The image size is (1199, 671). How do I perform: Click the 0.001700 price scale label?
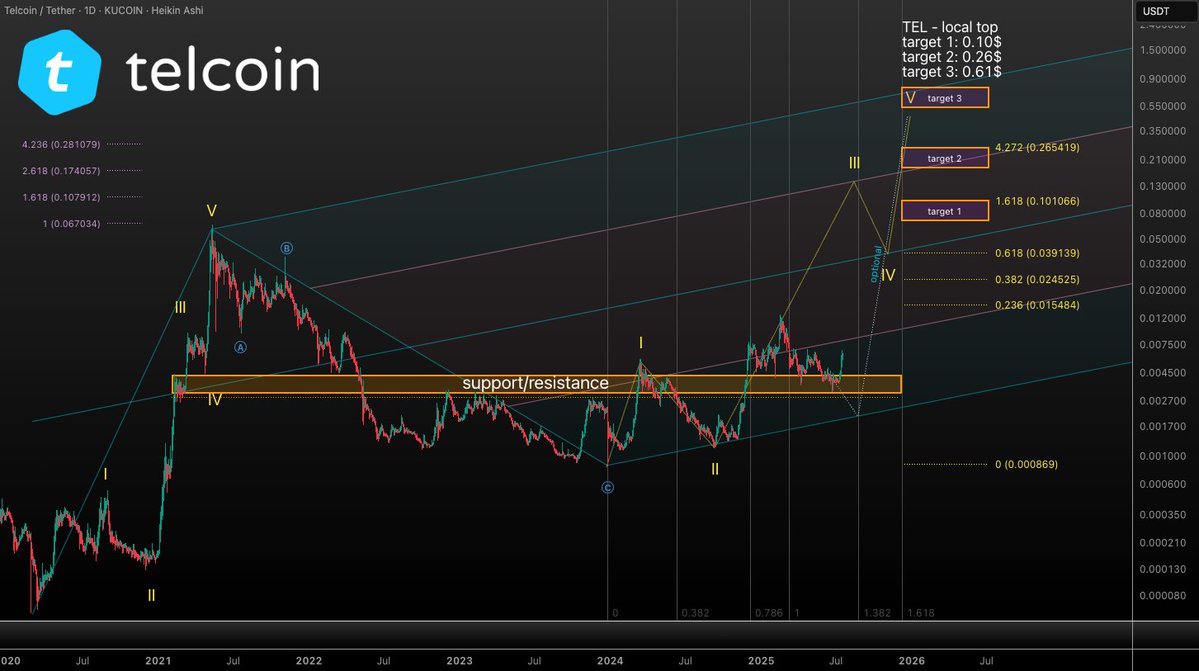[x=1162, y=426]
